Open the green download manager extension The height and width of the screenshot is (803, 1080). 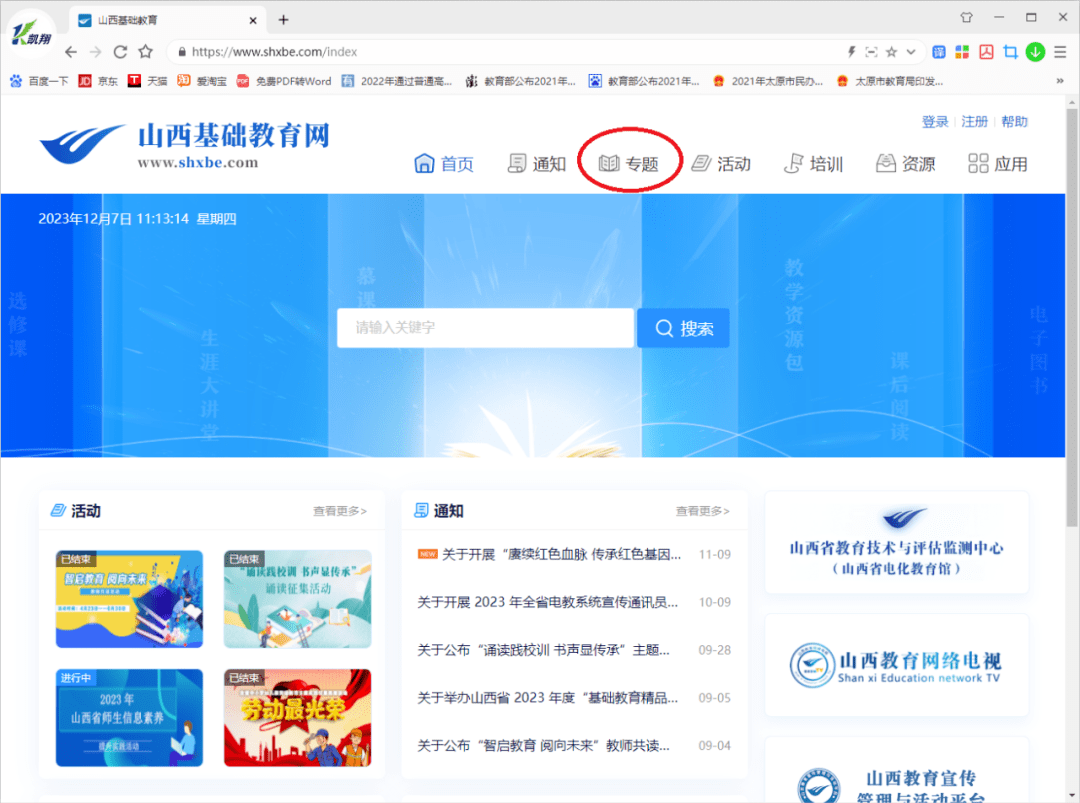pos(1035,52)
